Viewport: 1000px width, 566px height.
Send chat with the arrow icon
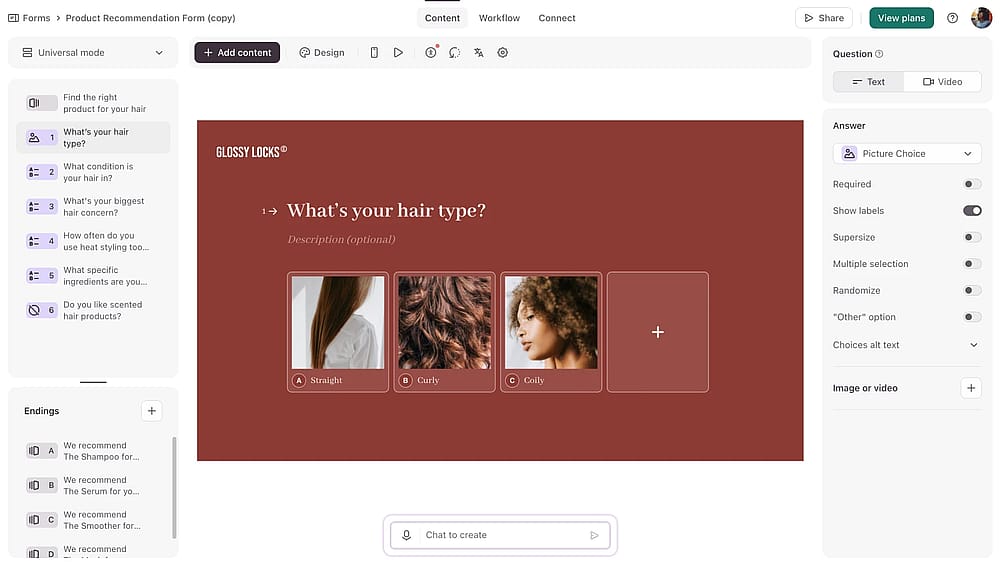(594, 535)
